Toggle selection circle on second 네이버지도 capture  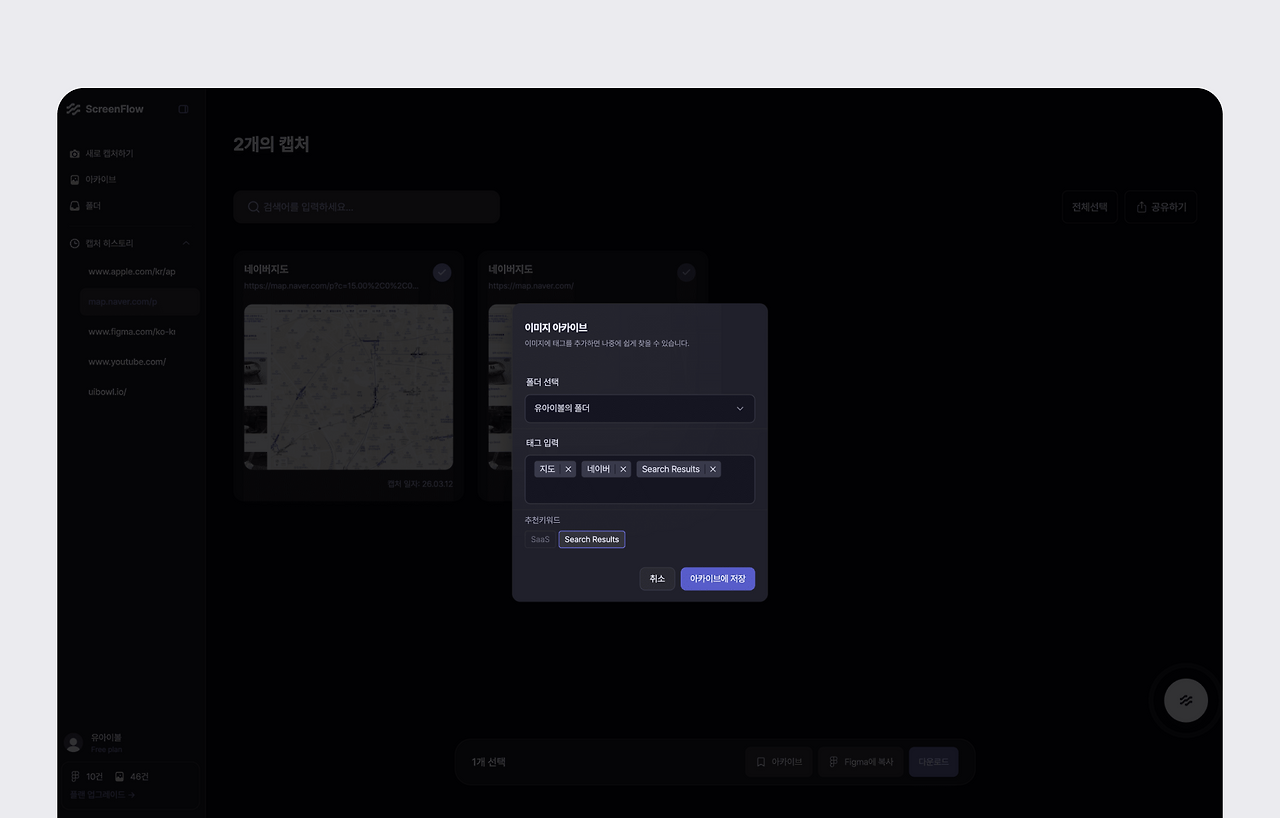(x=686, y=271)
